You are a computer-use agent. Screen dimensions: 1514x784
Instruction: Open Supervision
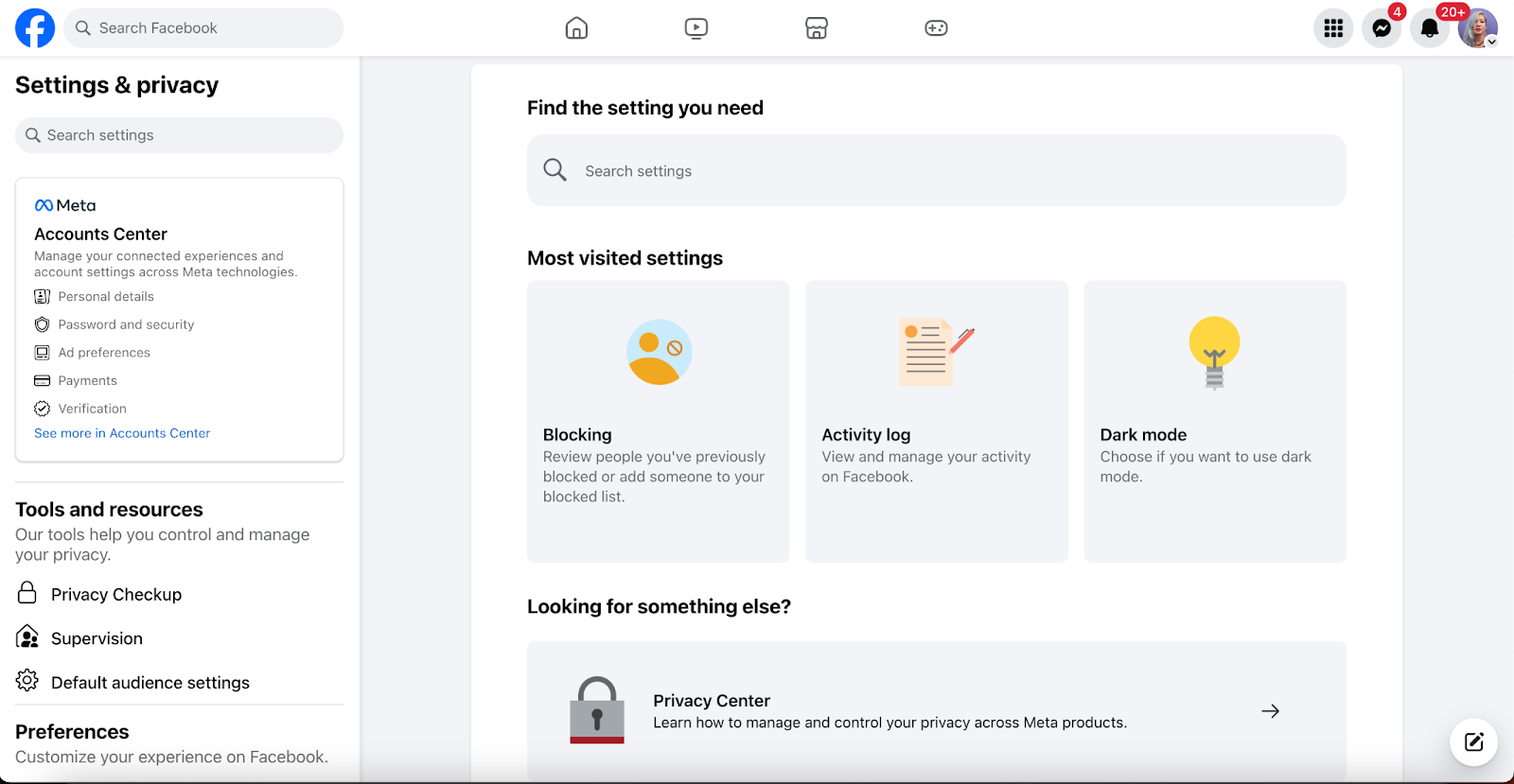coord(97,638)
